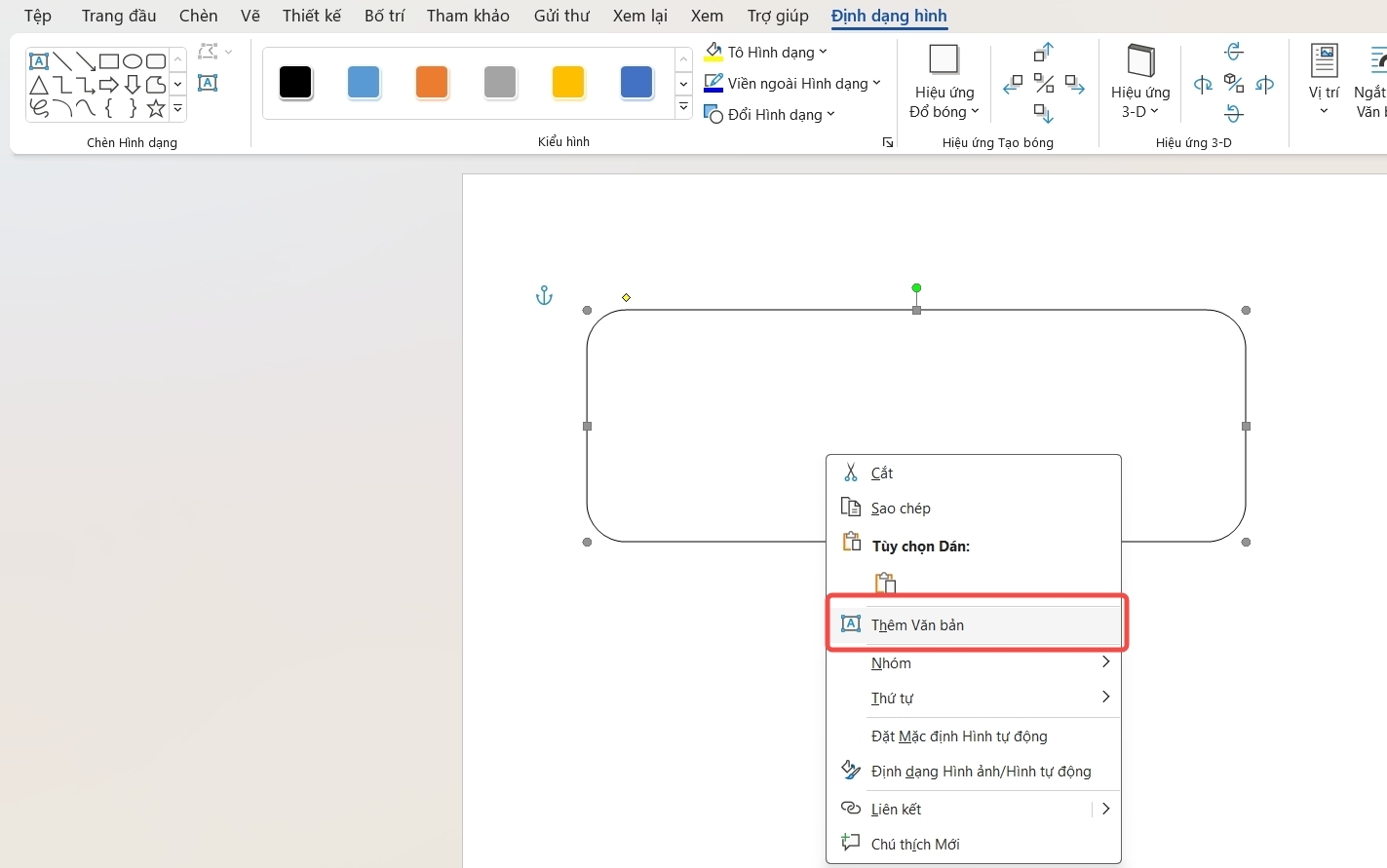The width and height of the screenshot is (1387, 868).
Task: Click the paste option clipboard icon
Action: point(885,583)
